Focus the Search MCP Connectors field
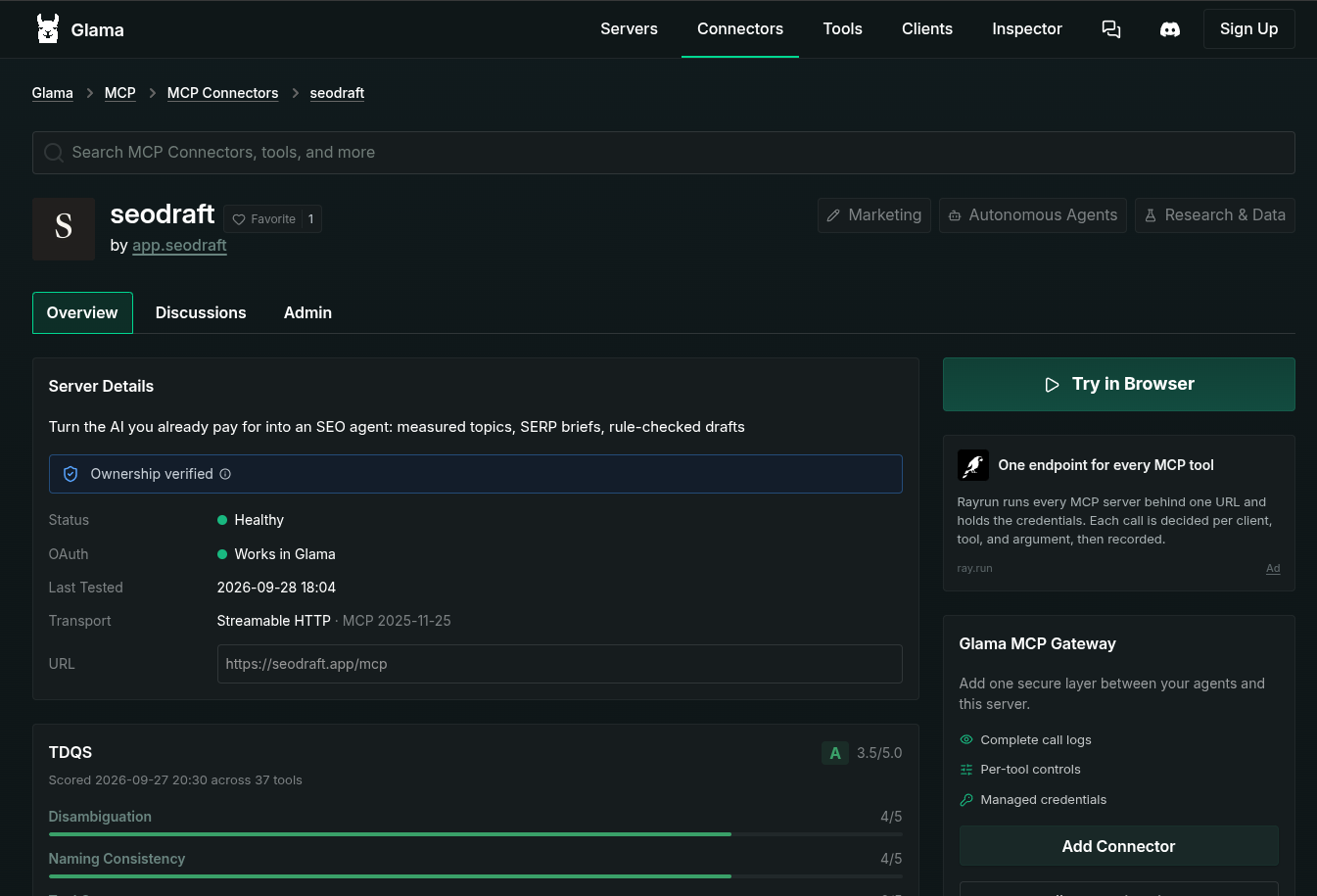 664,153
